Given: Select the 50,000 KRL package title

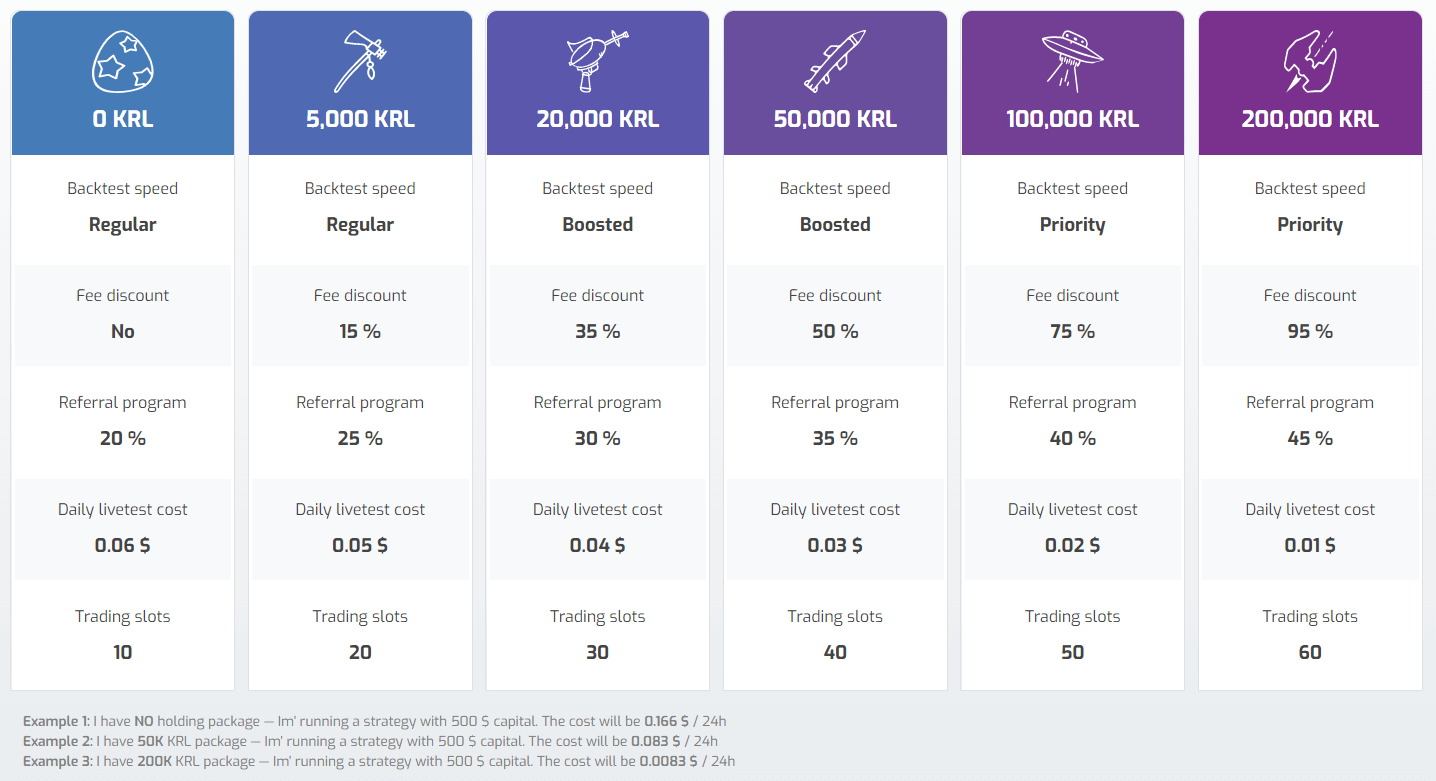Looking at the screenshot, I should [x=835, y=119].
